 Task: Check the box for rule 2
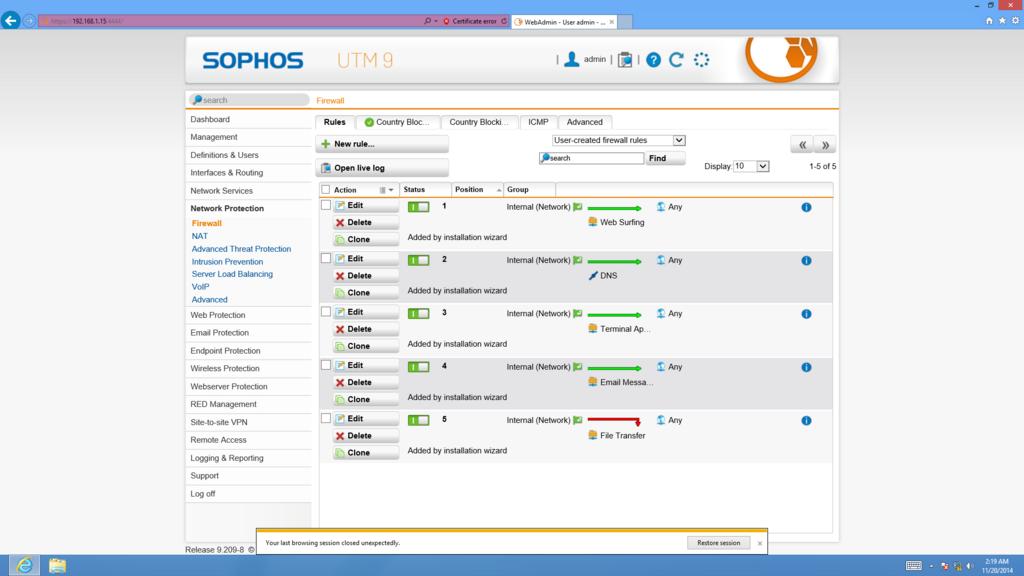pyautogui.click(x=326, y=259)
